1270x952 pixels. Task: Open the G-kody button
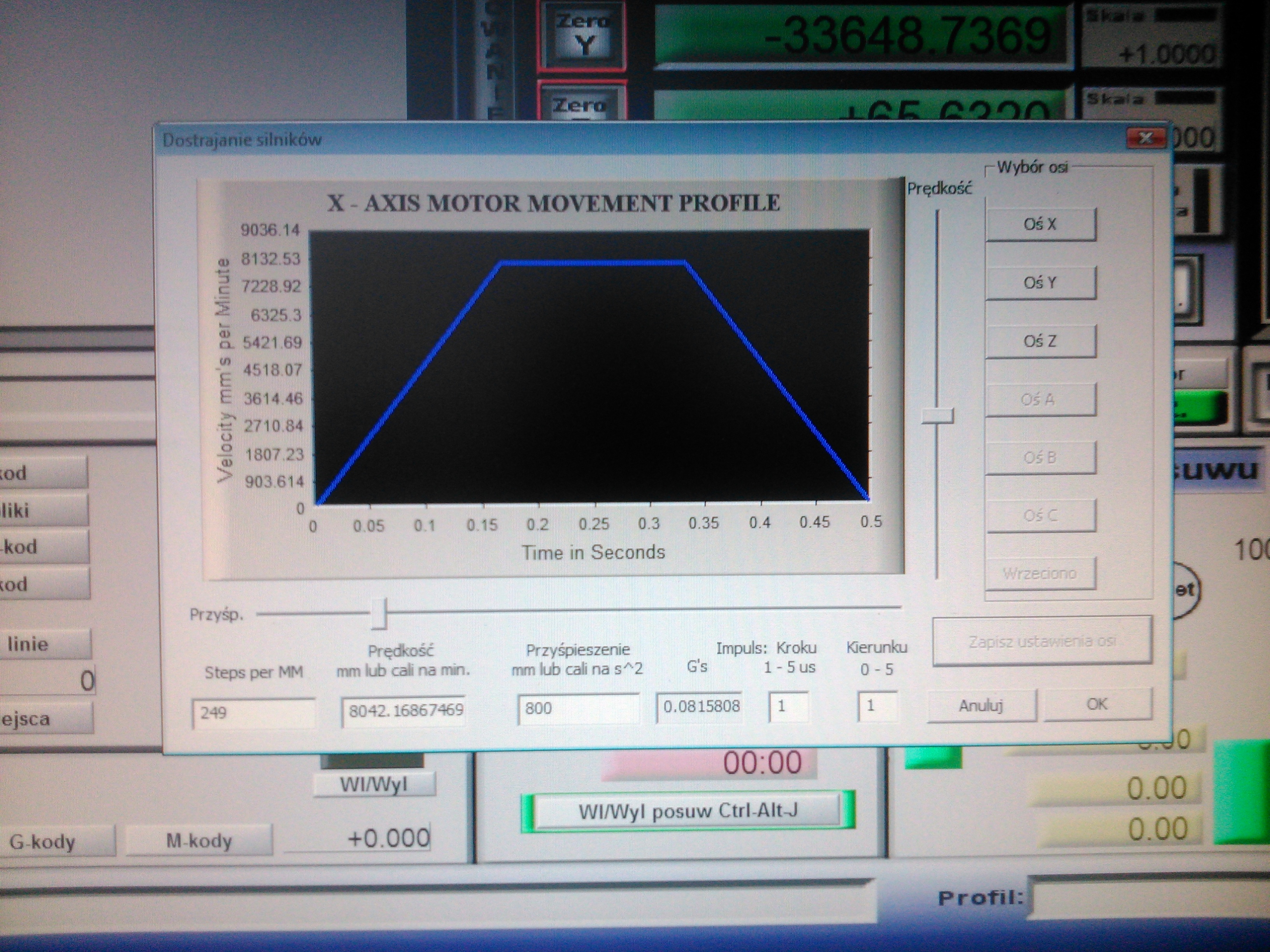point(59,841)
